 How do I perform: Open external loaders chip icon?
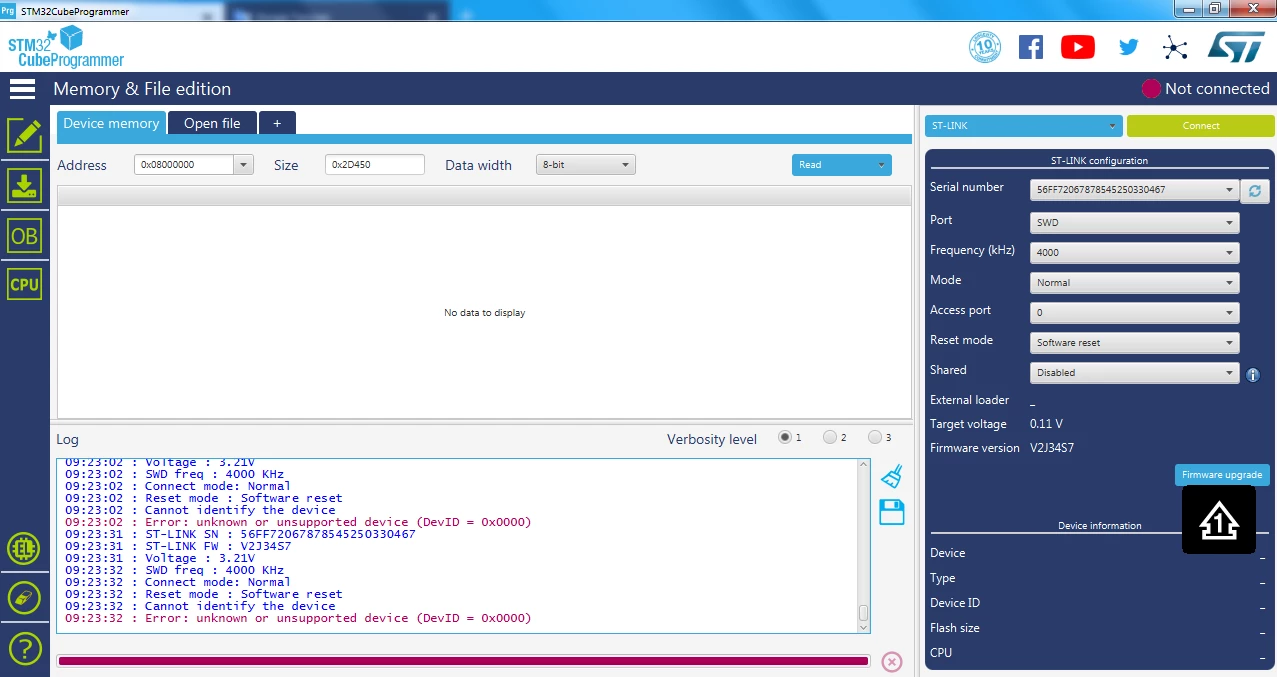pos(24,548)
